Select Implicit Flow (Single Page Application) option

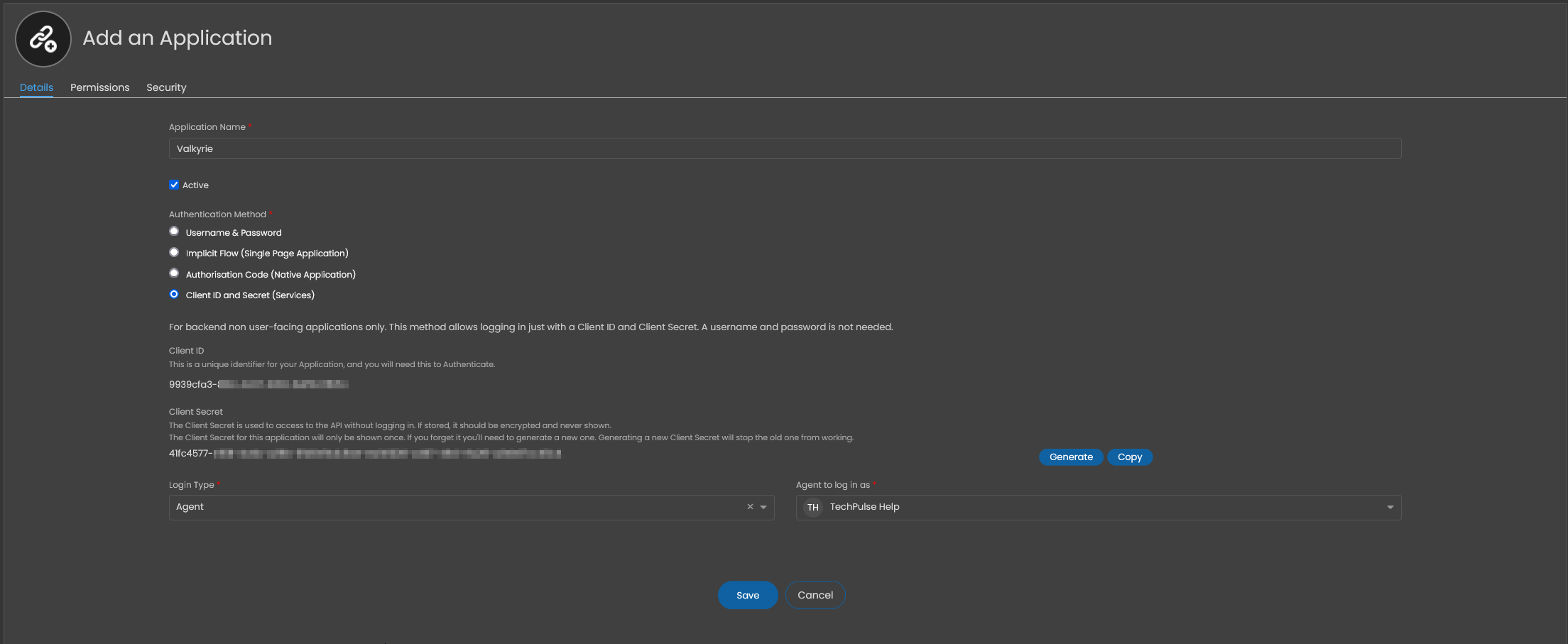[x=174, y=253]
